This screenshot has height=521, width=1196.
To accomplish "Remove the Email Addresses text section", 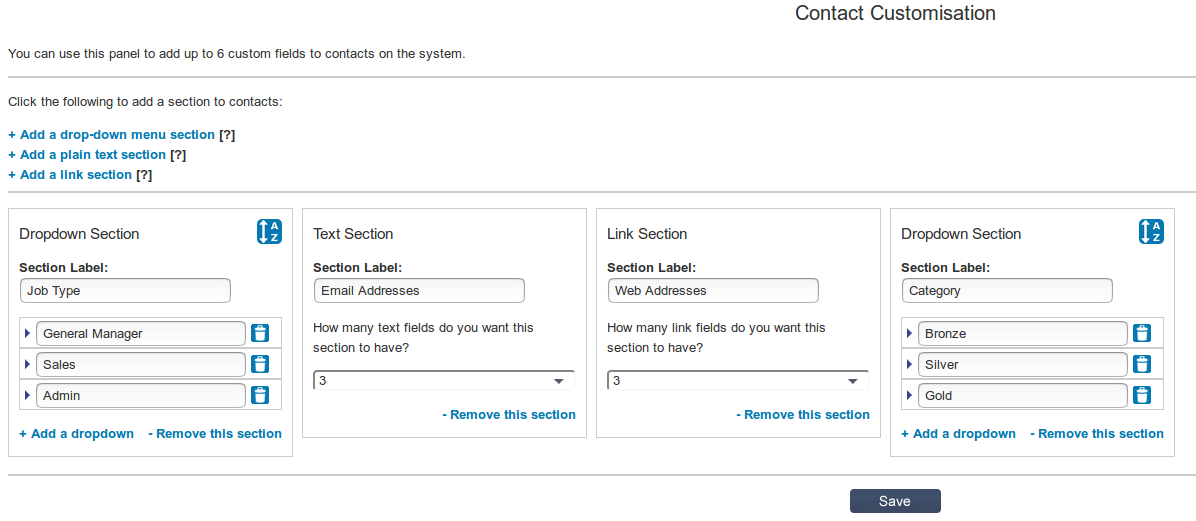I will [x=509, y=415].
